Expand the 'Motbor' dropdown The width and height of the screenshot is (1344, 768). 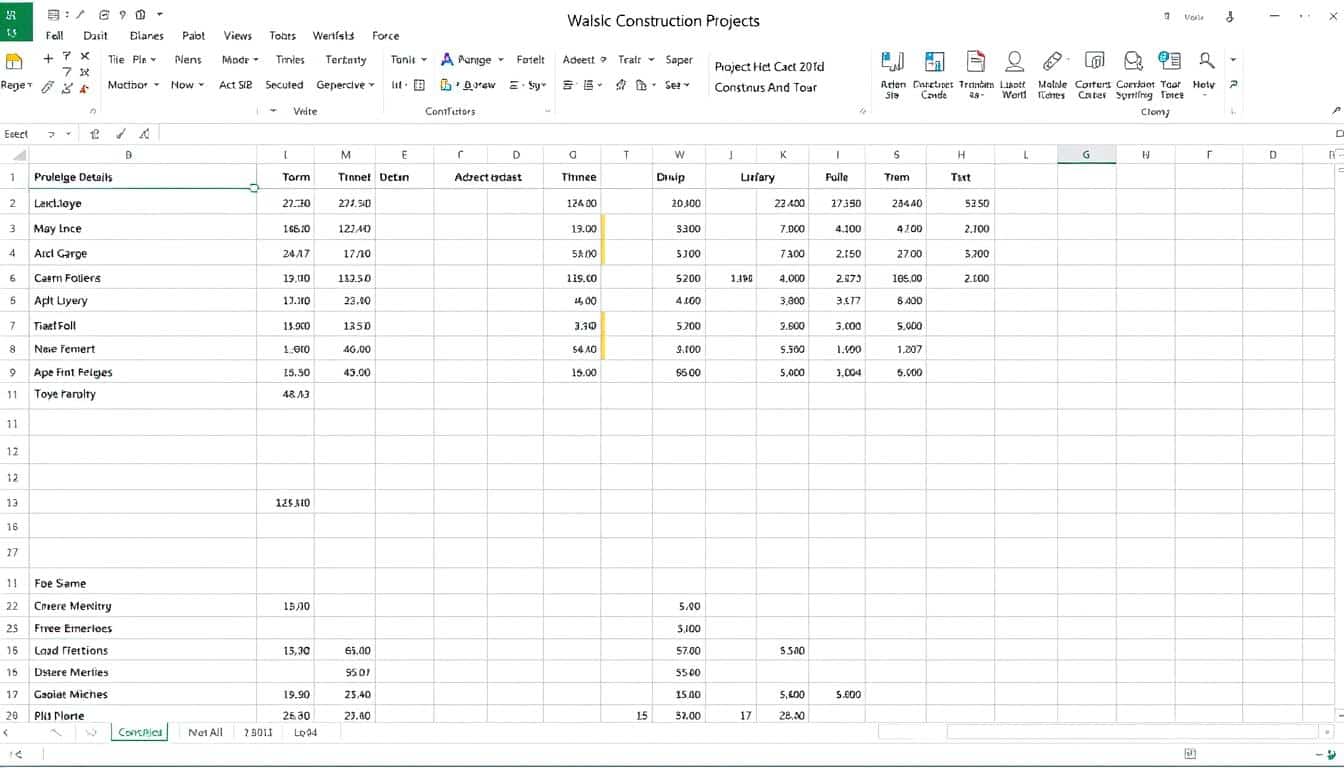[133, 85]
